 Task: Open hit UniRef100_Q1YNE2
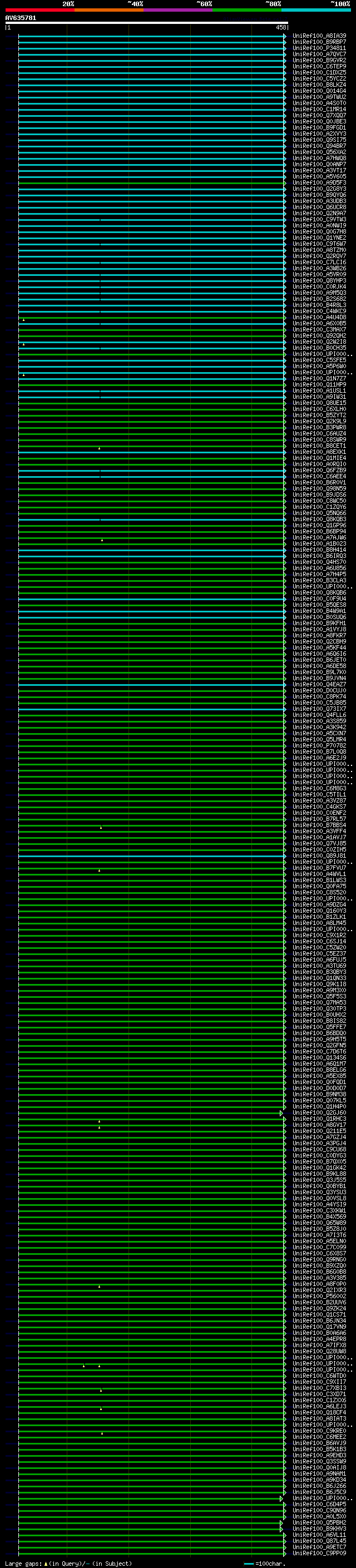[x=319, y=238]
